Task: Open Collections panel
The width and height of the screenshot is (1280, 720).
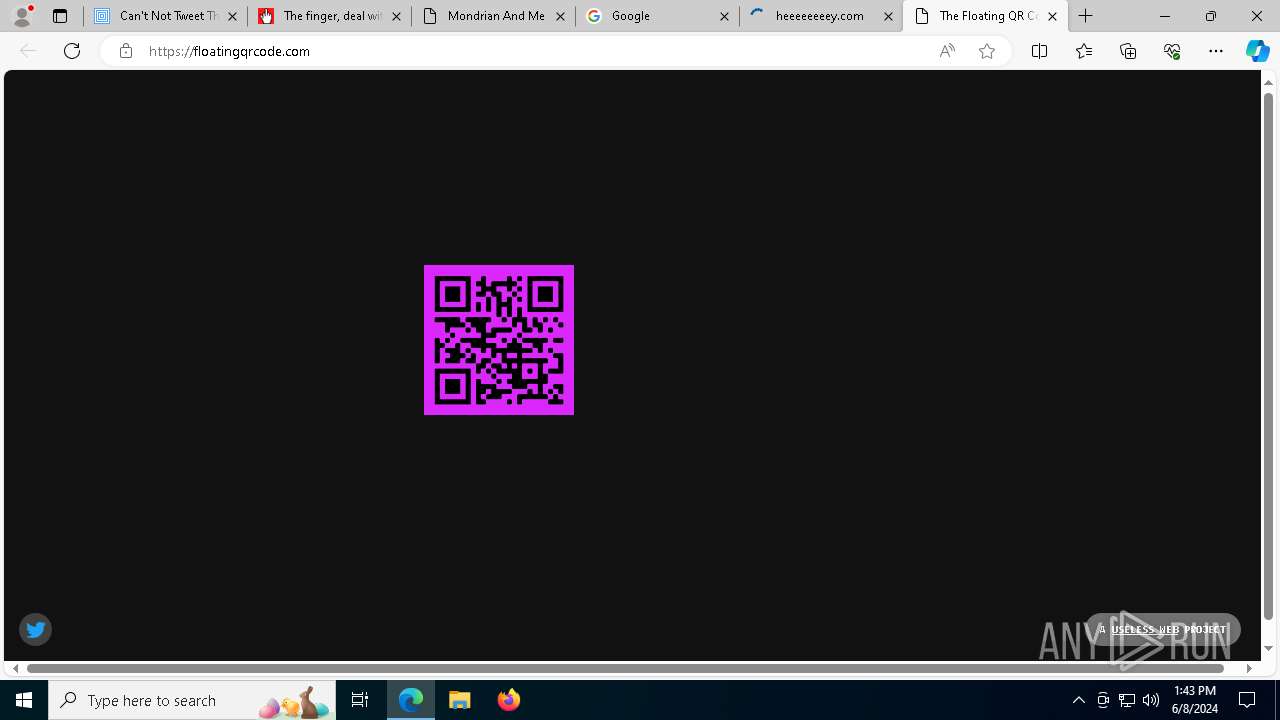Action: pos(1128,51)
